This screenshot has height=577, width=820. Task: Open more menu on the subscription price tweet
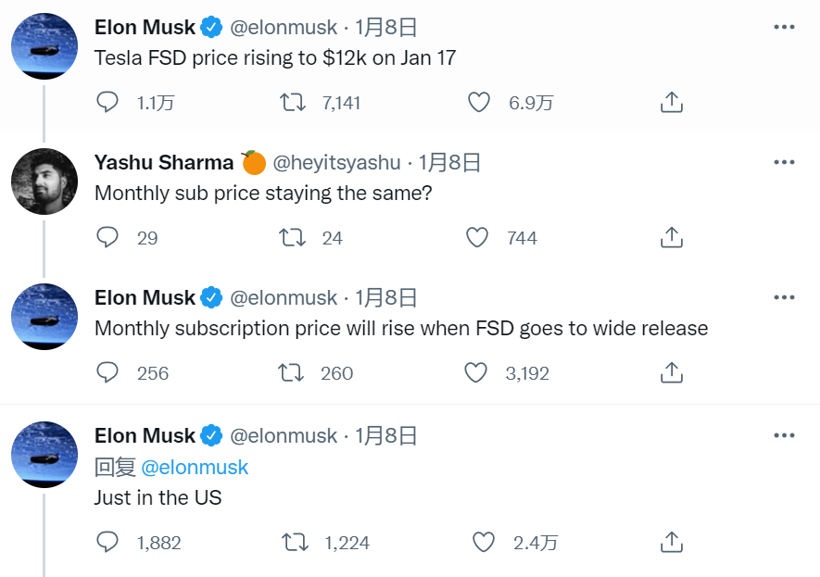(x=784, y=298)
